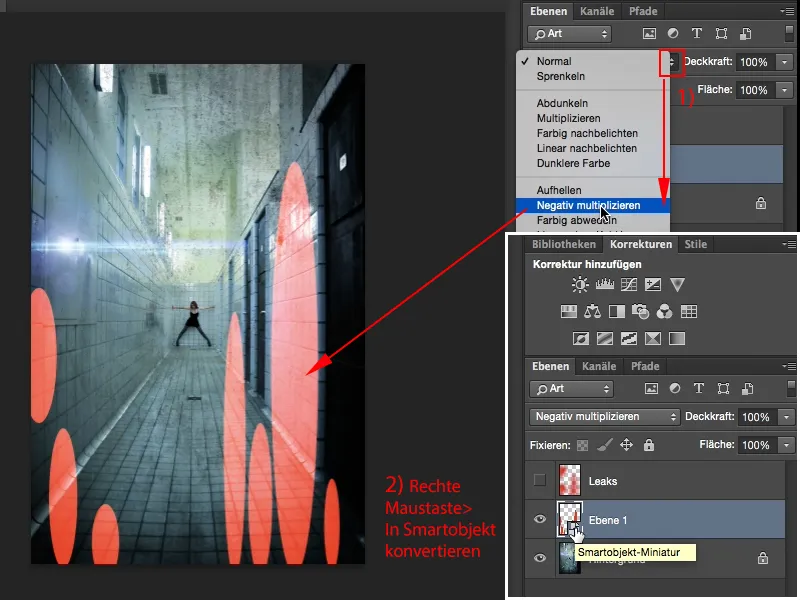
Task: Open the Deckkraft dropdown arrow
Action: [x=786, y=415]
